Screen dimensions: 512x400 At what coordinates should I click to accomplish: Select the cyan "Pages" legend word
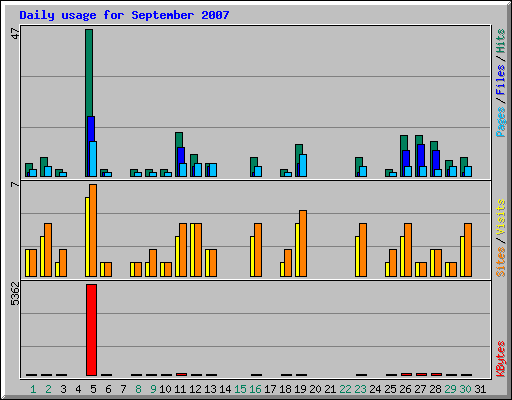(x=501, y=122)
